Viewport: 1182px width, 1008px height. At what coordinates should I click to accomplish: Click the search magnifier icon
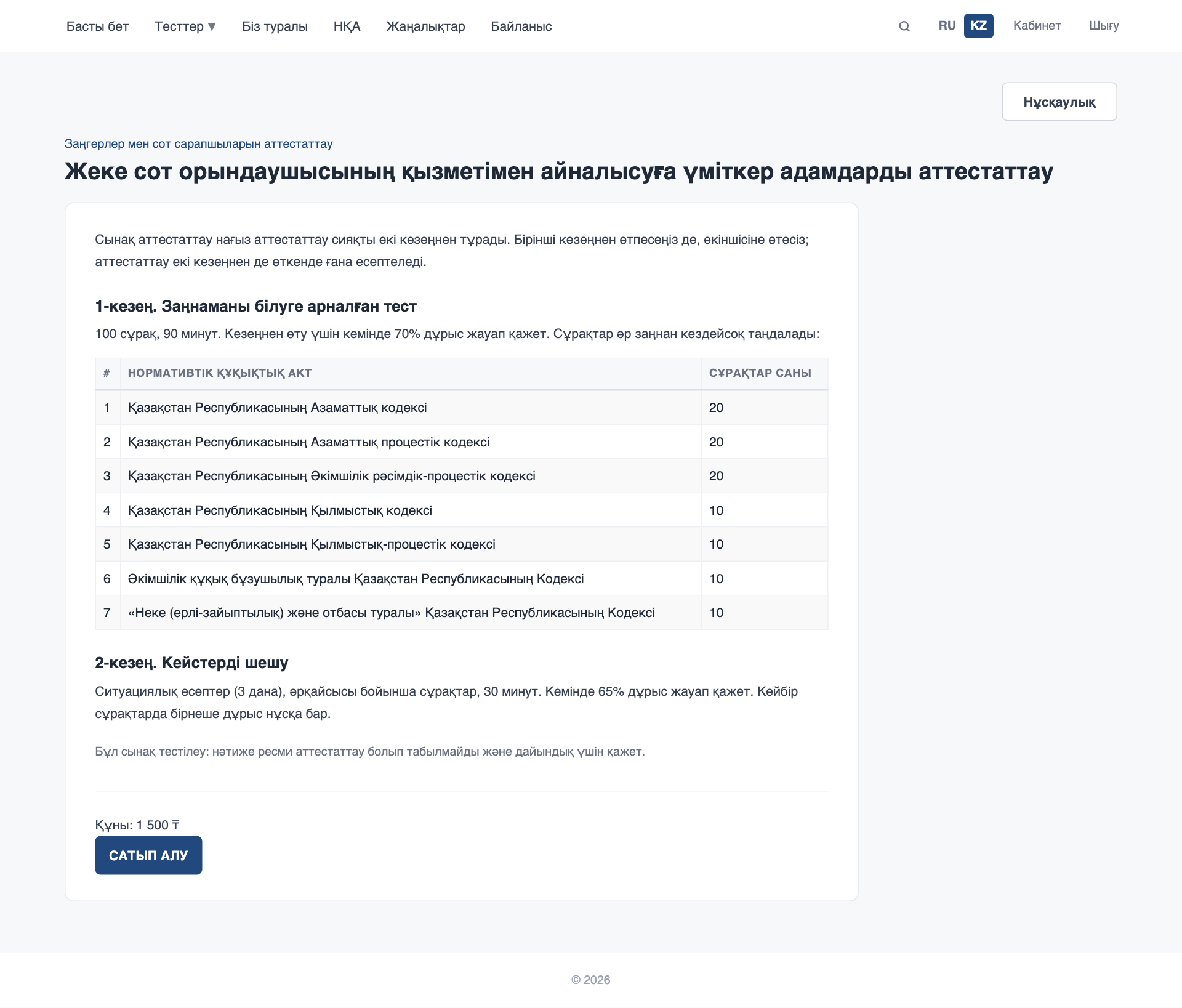click(x=904, y=26)
